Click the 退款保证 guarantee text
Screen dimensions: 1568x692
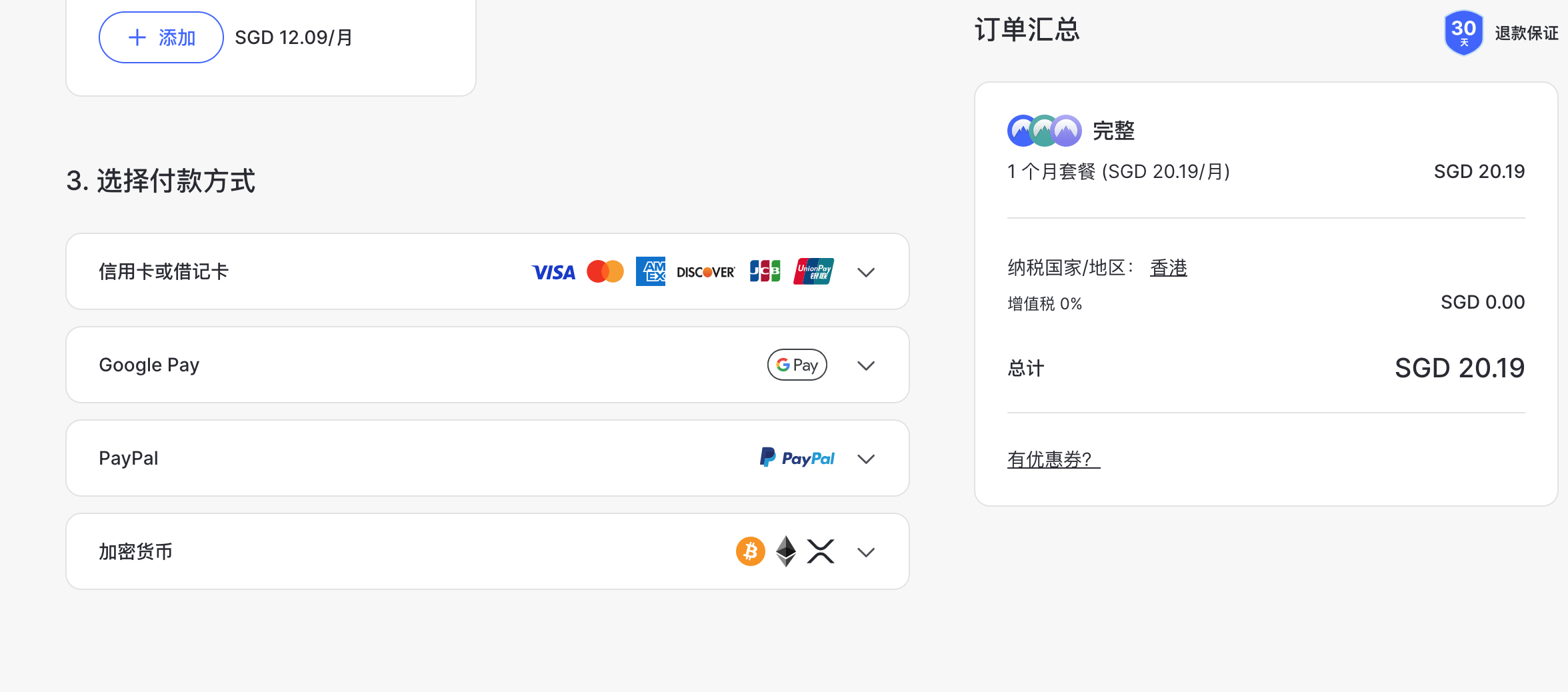click(1527, 33)
